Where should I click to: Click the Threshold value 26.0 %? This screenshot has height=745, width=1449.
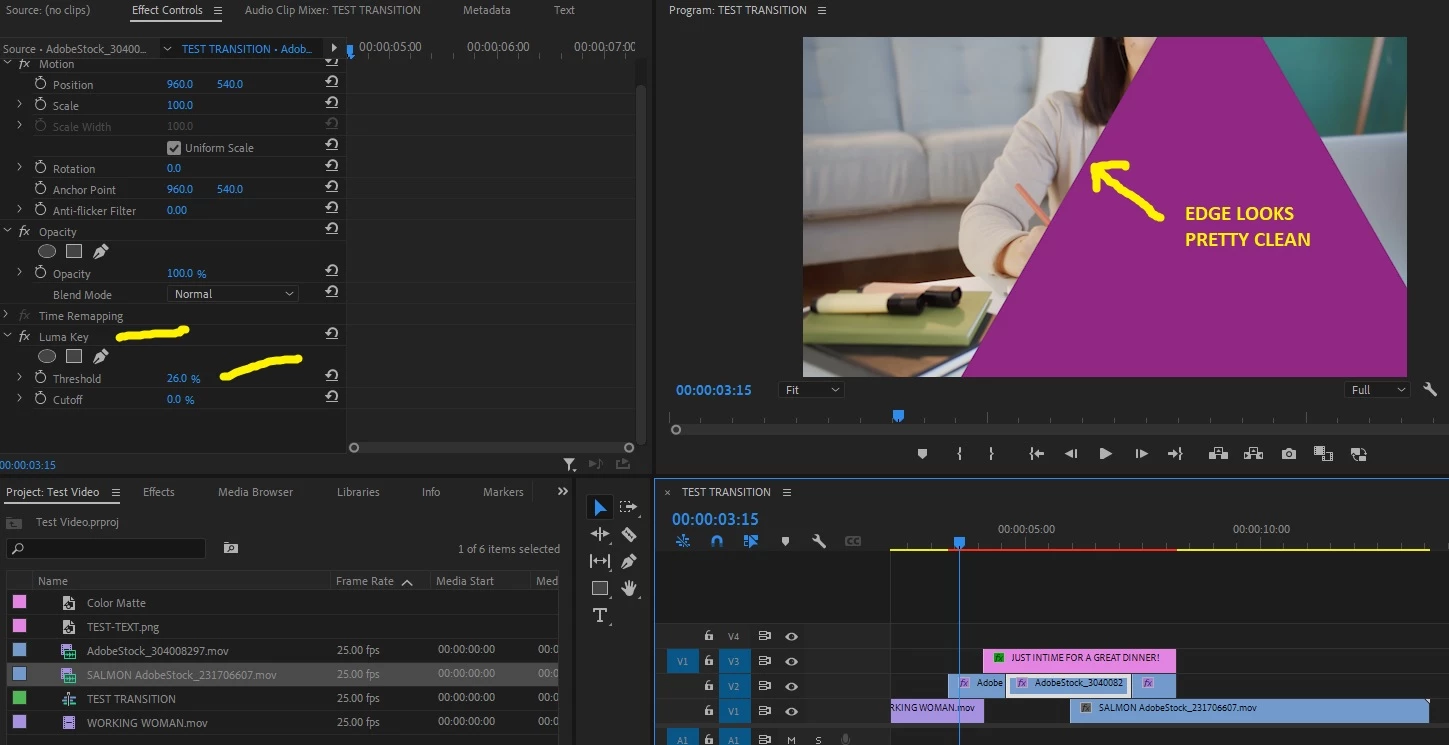pos(183,379)
